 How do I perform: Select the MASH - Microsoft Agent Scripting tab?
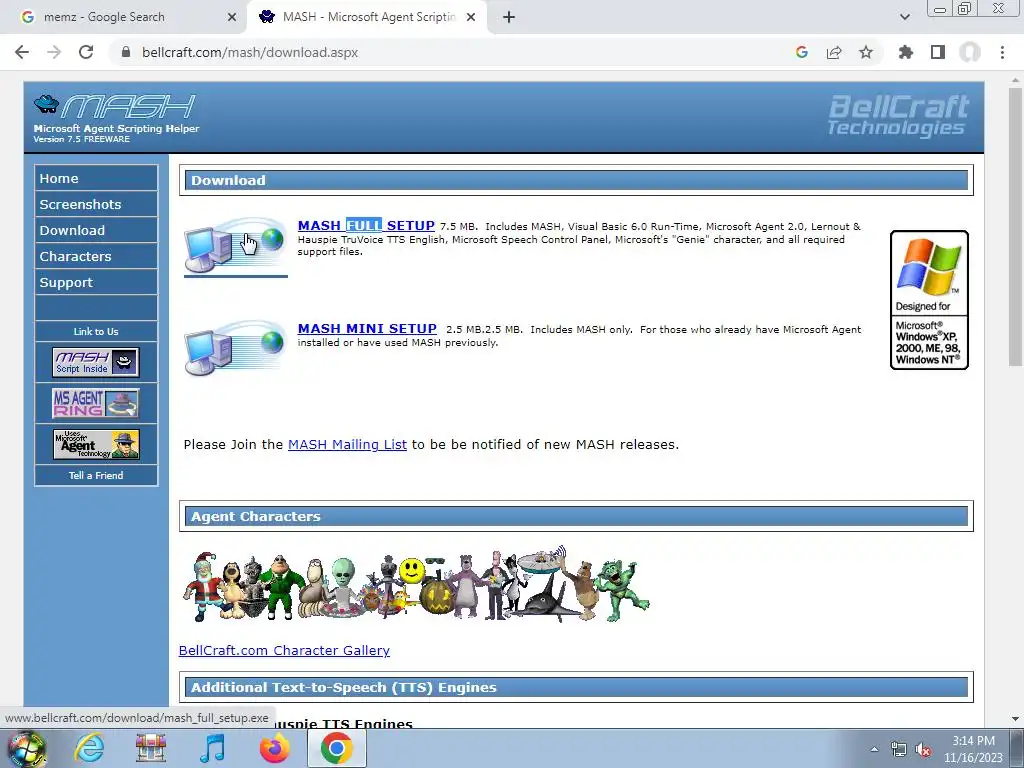tap(367, 17)
